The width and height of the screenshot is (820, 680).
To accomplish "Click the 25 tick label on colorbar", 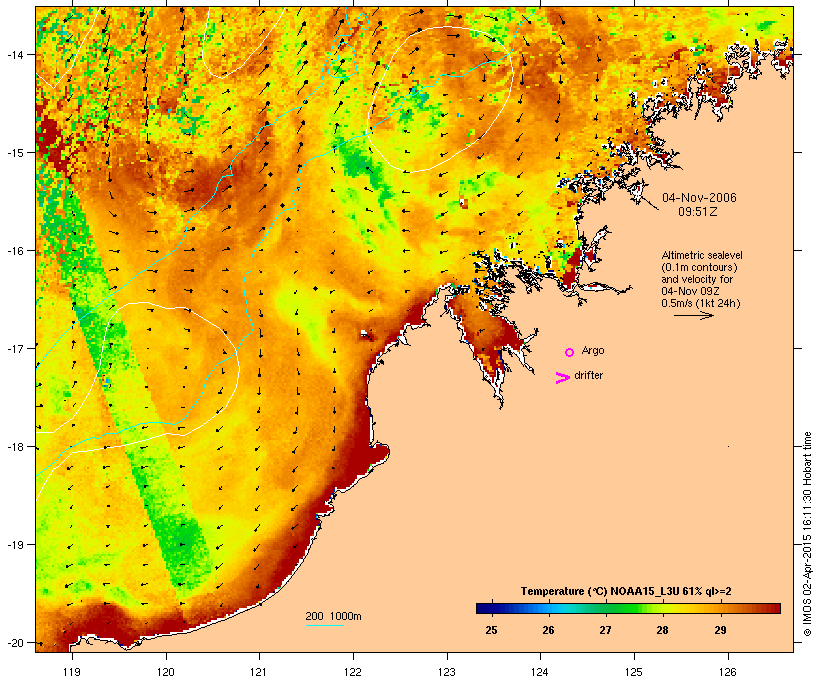I will coord(491,630).
